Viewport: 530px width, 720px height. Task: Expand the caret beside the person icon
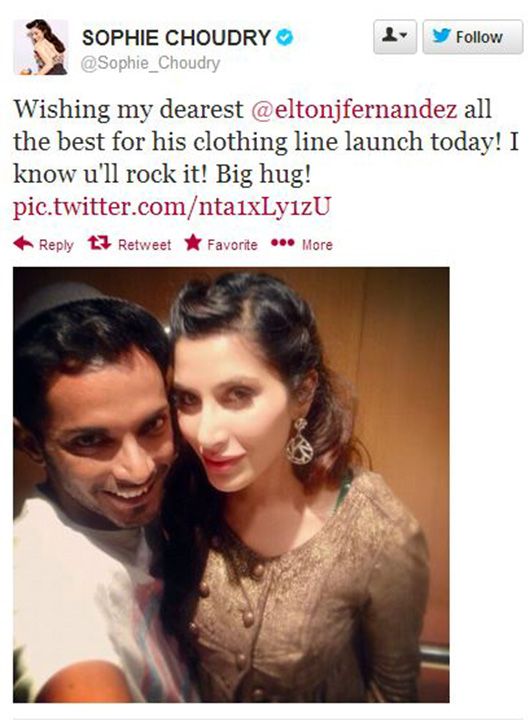pos(403,35)
